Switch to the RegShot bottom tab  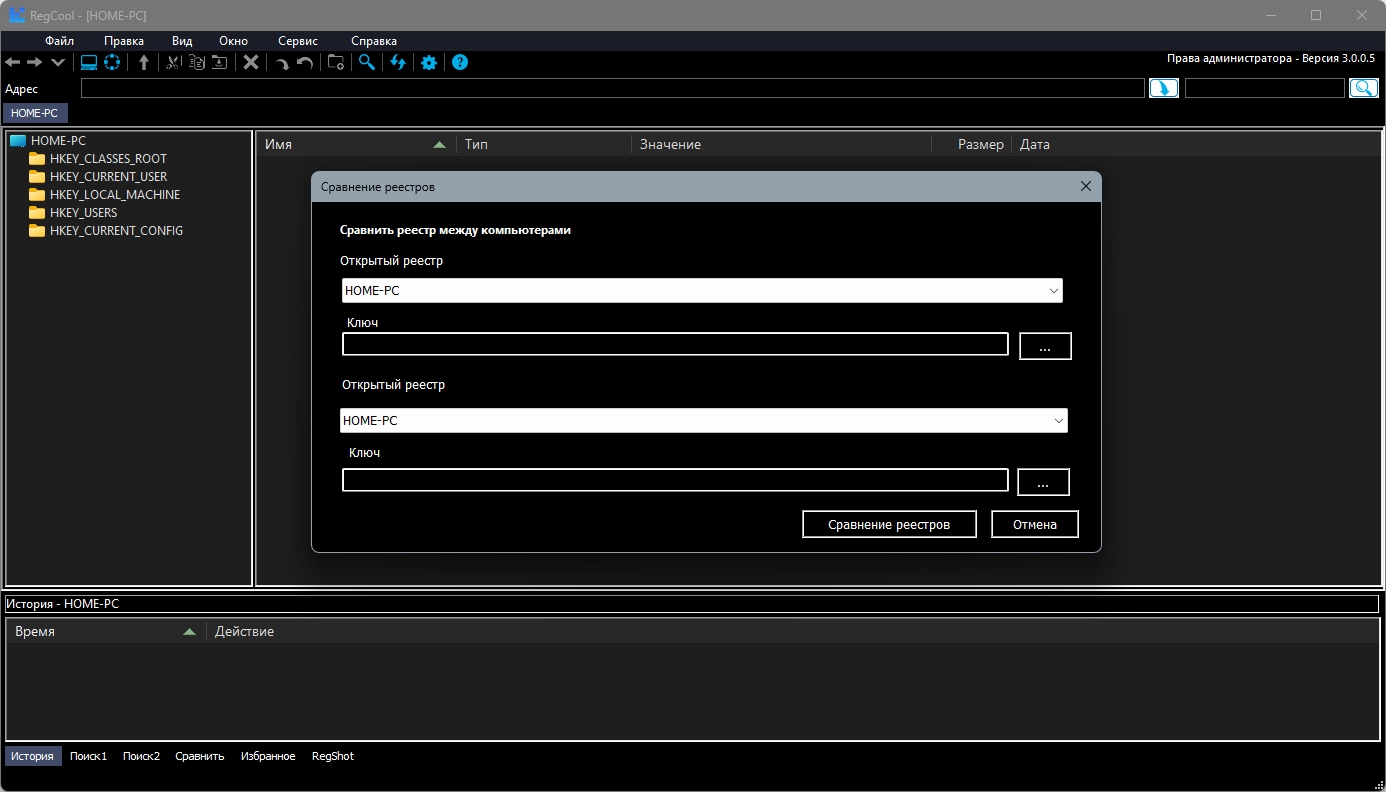332,756
